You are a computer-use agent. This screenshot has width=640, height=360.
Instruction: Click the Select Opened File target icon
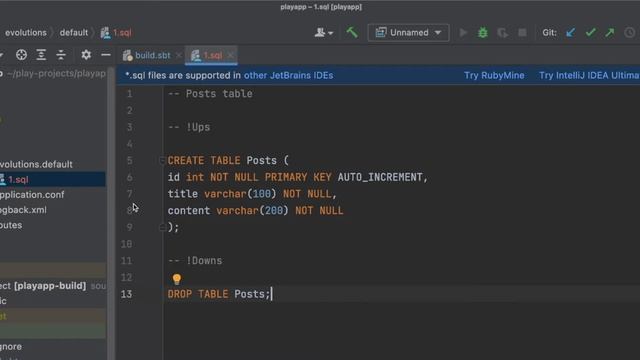pyautogui.click(x=21, y=55)
